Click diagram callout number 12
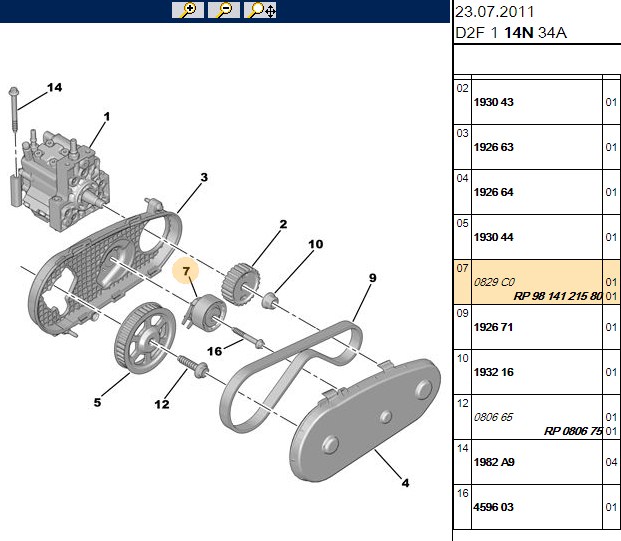 (x=162, y=404)
